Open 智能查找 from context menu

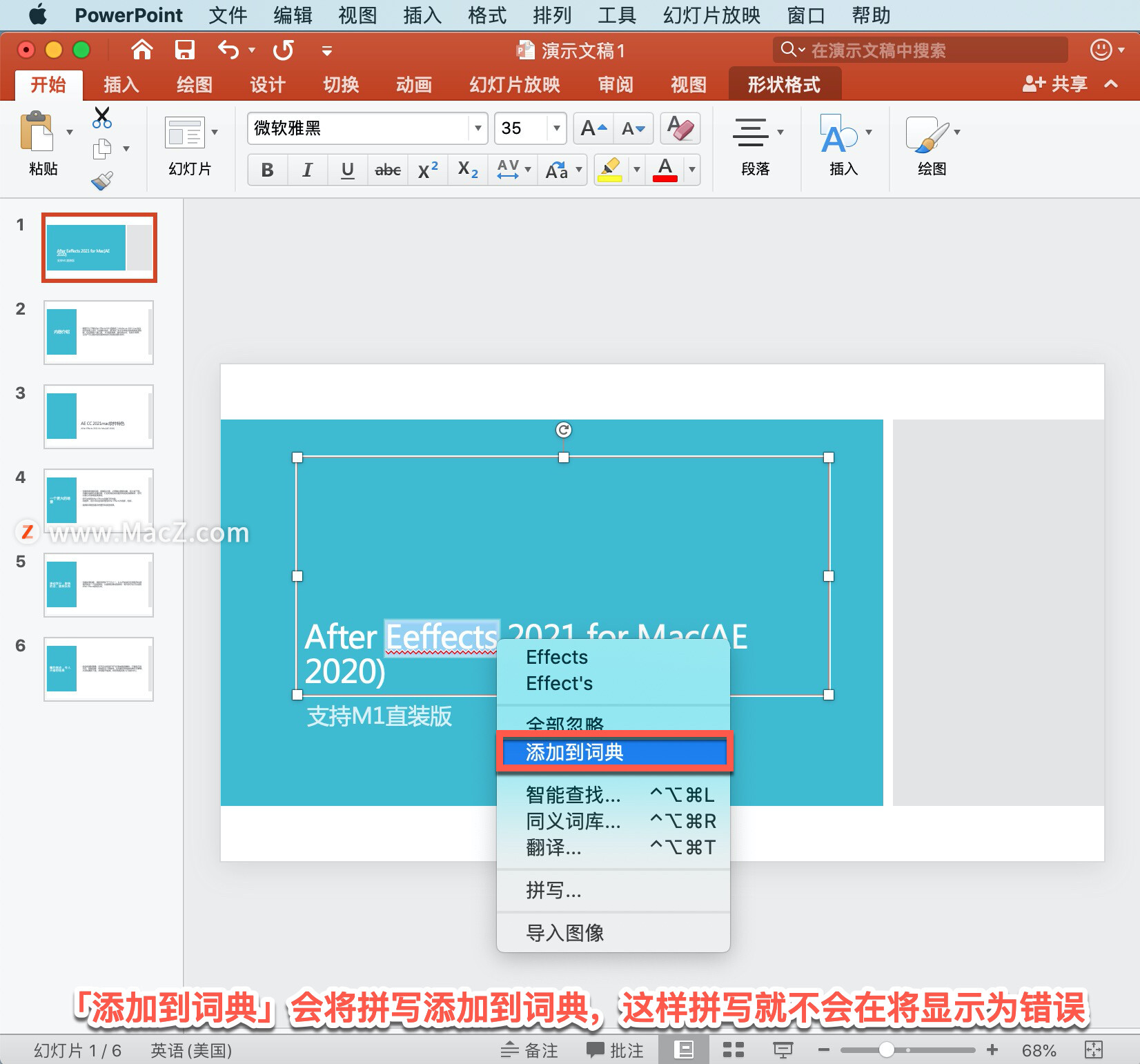(613, 795)
